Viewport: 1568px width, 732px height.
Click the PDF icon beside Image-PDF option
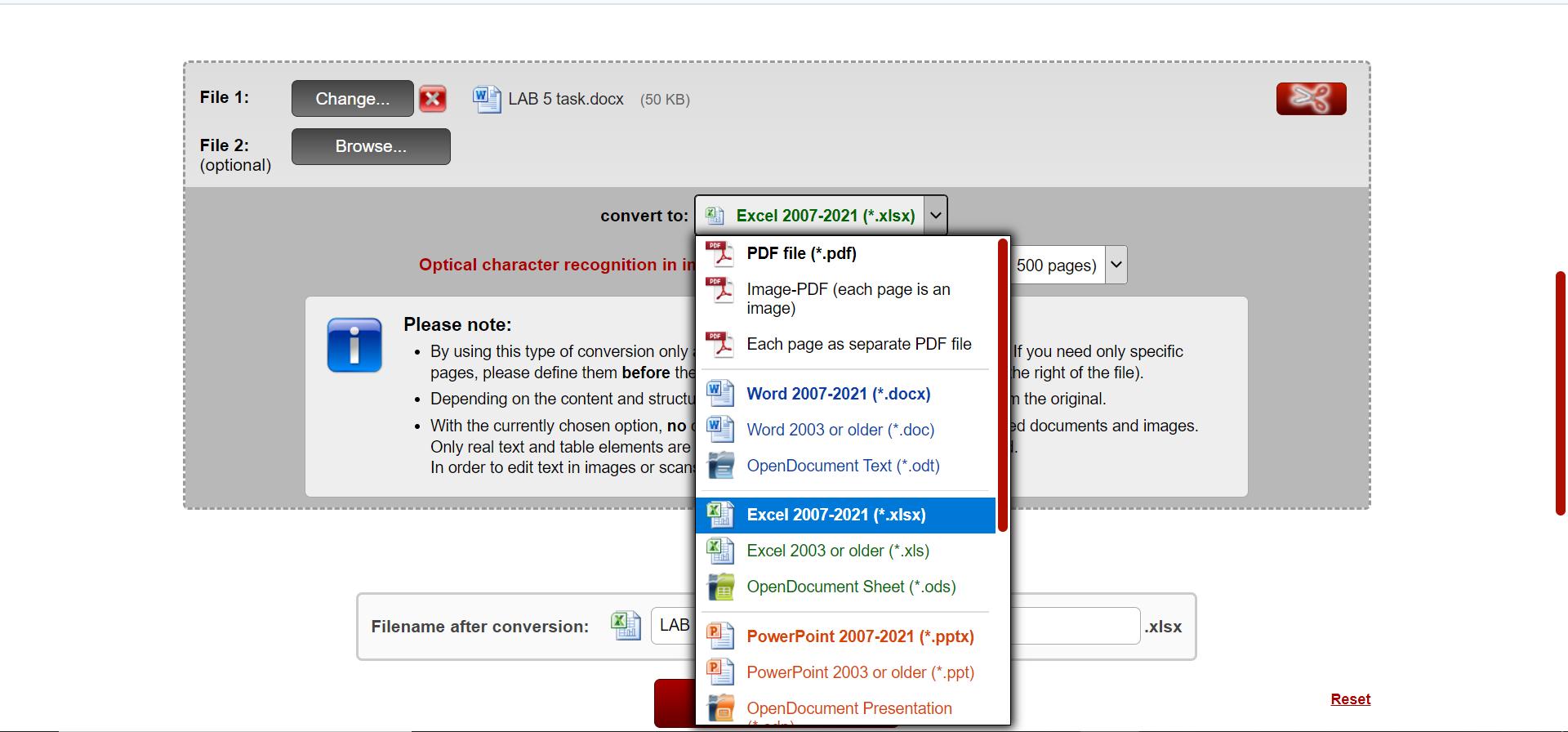click(x=719, y=290)
